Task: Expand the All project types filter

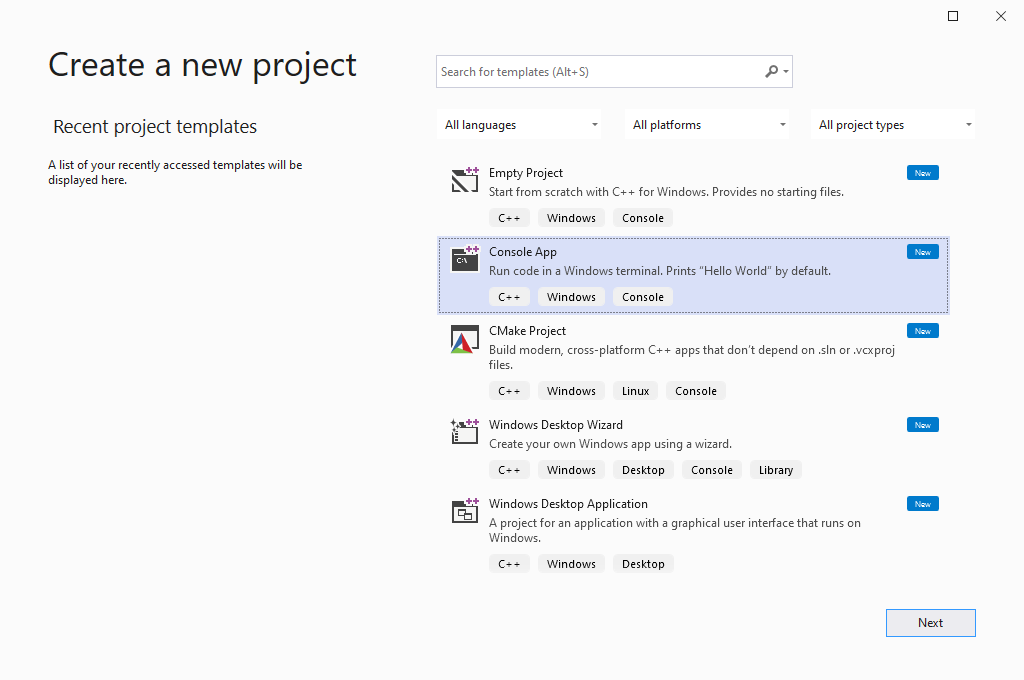Action: pyautogui.click(x=894, y=125)
